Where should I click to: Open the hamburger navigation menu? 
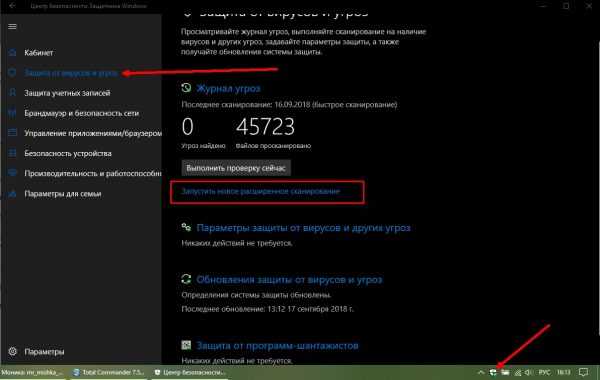point(12,26)
